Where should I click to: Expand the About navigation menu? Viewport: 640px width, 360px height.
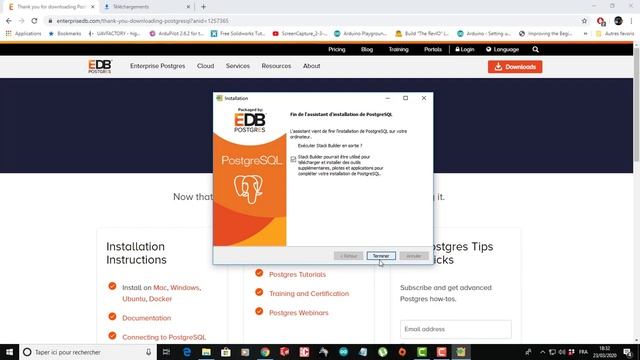pos(311,66)
